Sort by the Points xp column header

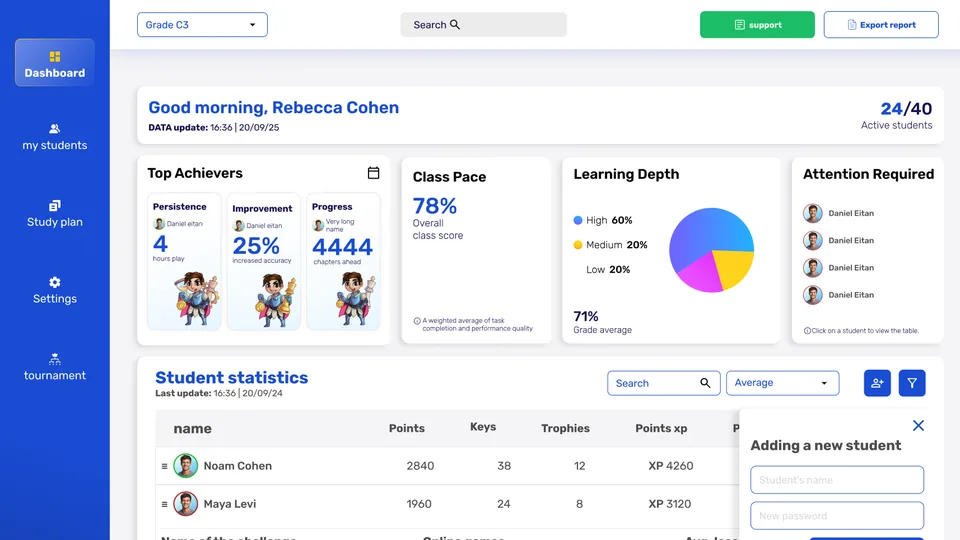point(661,428)
